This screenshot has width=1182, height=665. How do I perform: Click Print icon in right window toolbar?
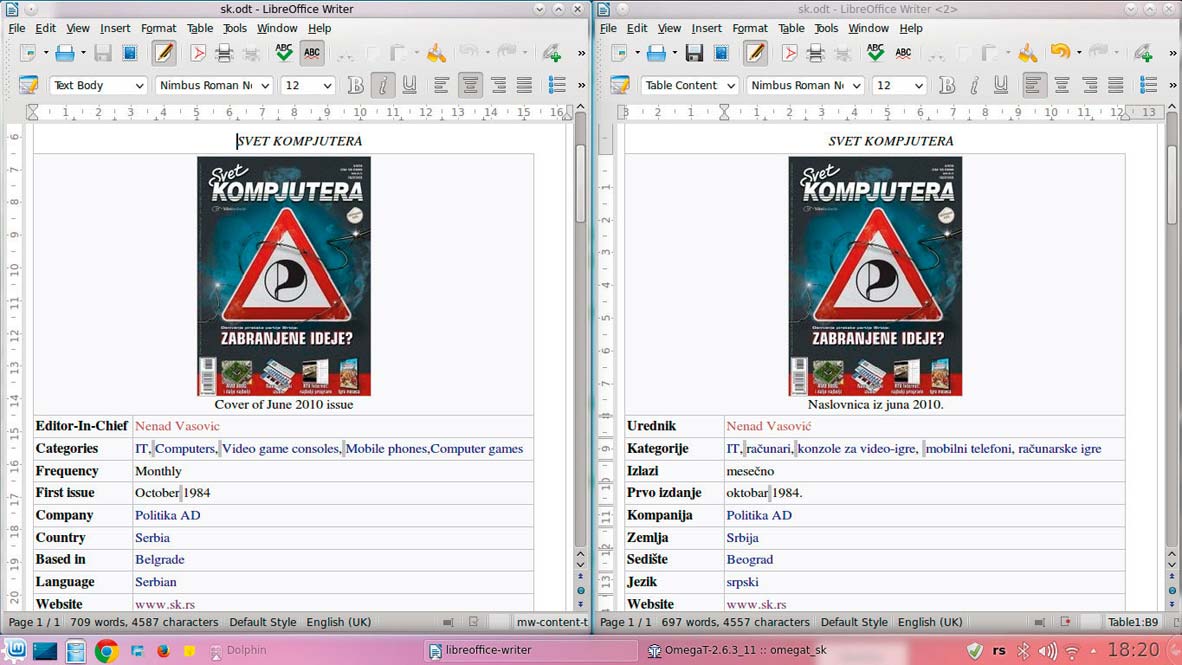coord(816,53)
